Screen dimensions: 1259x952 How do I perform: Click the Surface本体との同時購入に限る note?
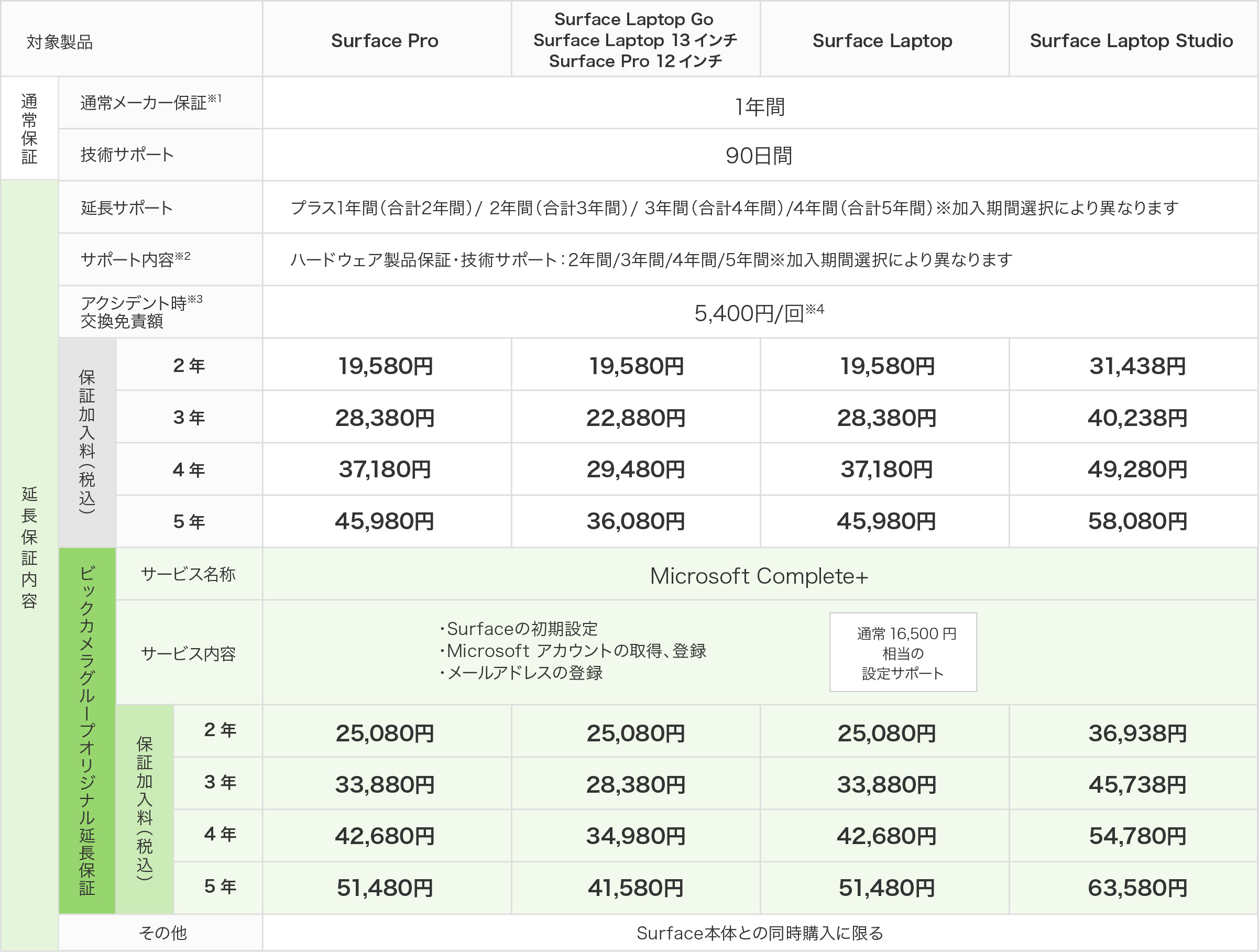pos(760,933)
